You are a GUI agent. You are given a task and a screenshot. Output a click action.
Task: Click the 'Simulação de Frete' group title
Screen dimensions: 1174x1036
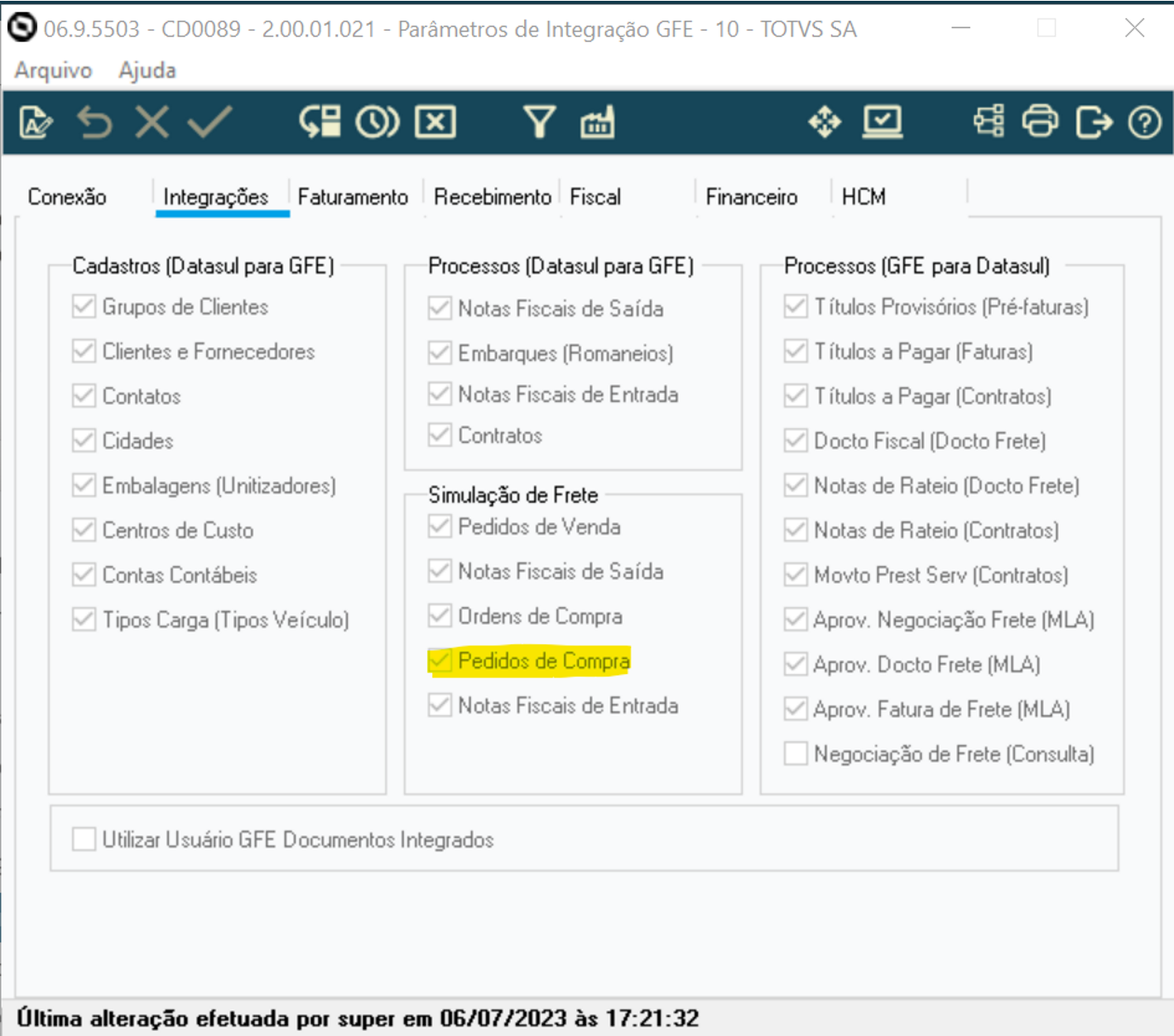tap(513, 495)
